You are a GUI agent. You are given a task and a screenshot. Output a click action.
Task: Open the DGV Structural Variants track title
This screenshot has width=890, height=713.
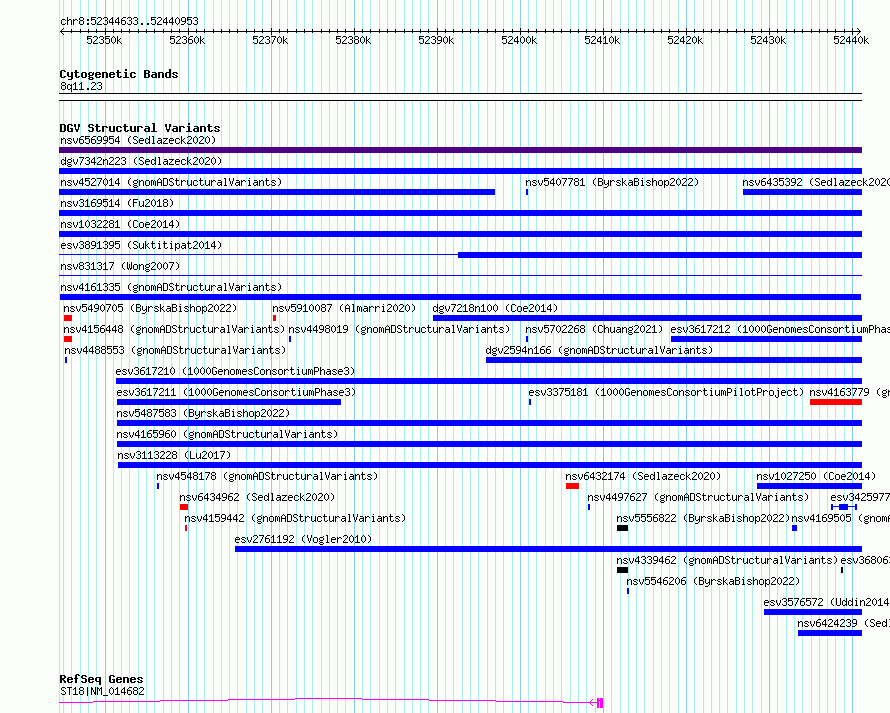pyautogui.click(x=140, y=128)
